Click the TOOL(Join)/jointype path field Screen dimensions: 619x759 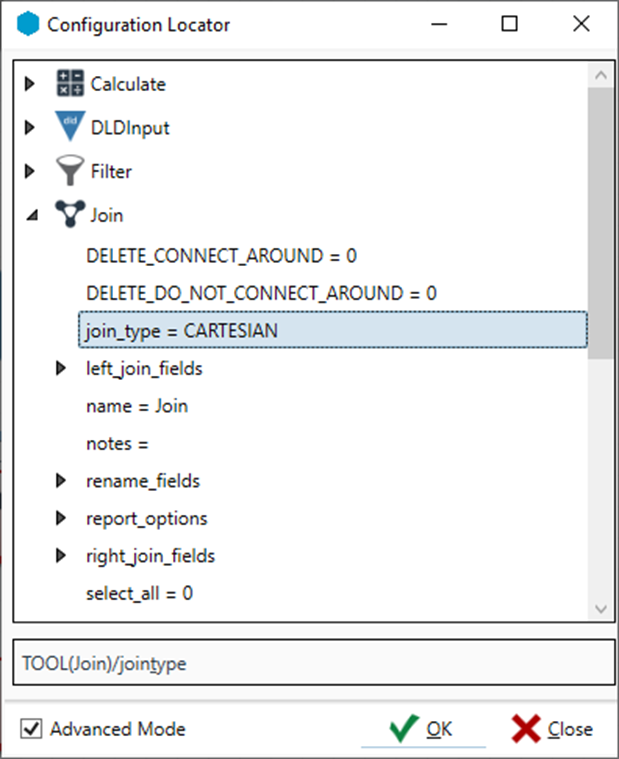click(309, 663)
